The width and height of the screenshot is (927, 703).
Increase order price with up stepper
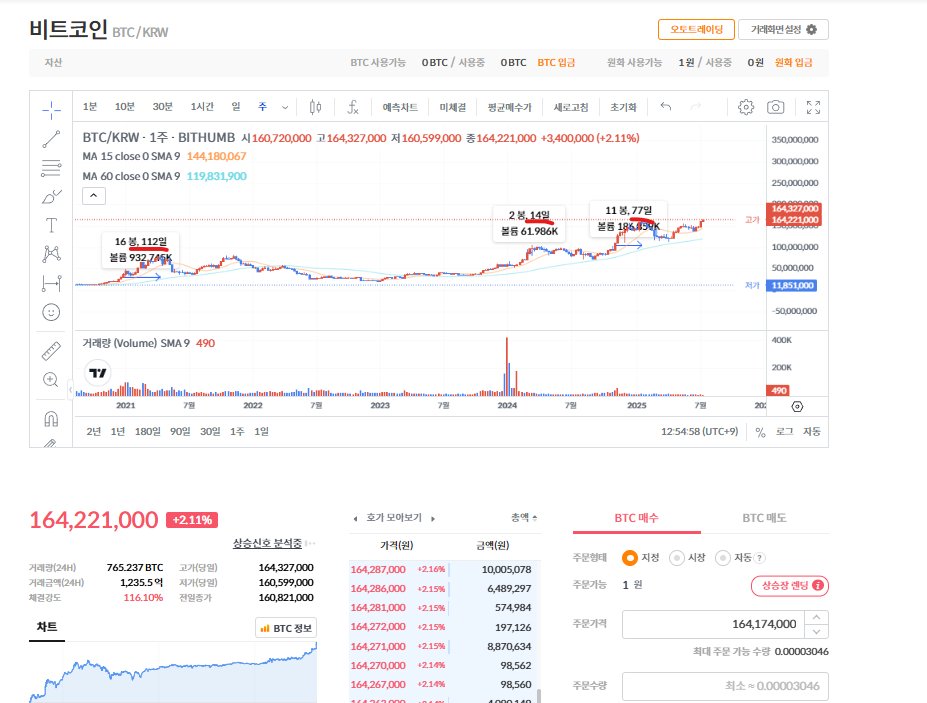pos(816,617)
